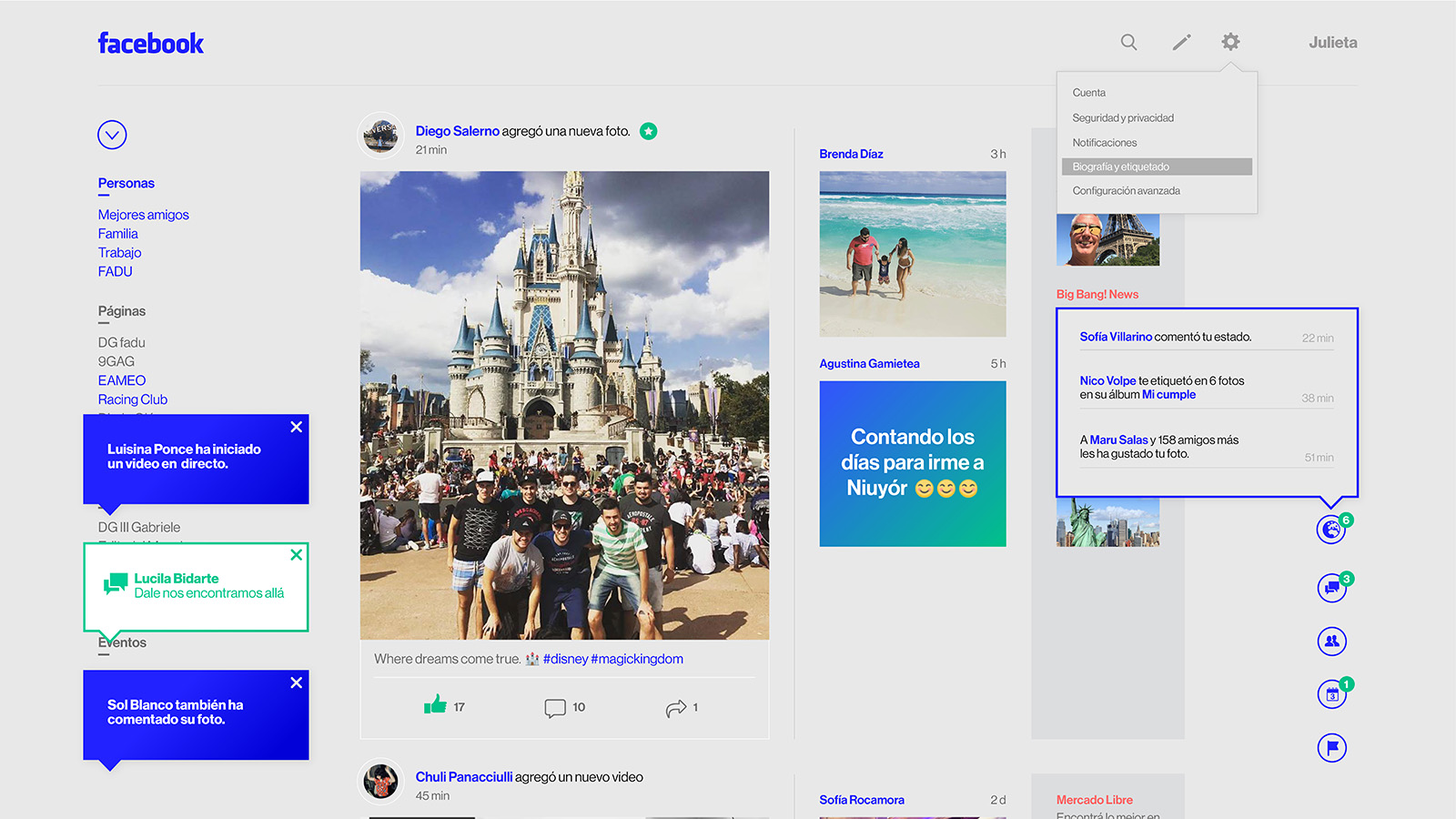Like Diego's photo with thumbs up
Screen dimensions: 1456x819
tap(435, 705)
